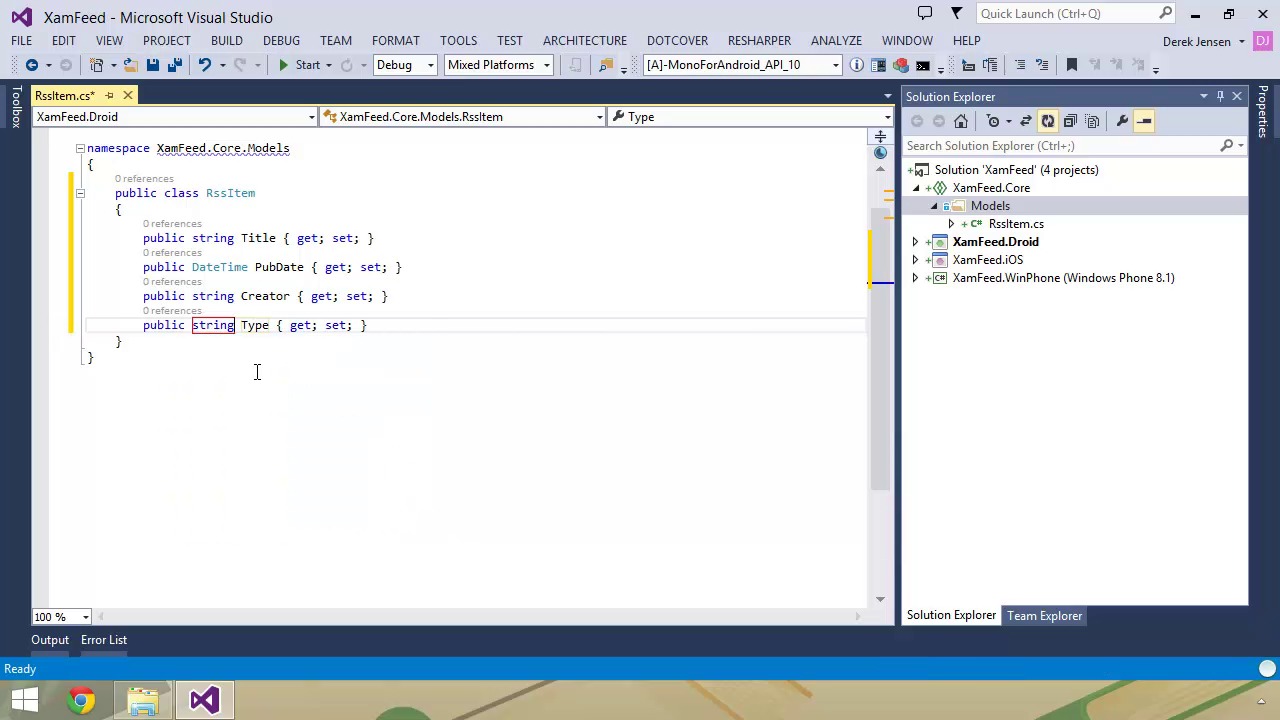Open the DEBUG menu
This screenshot has width=1280, height=720.
click(x=281, y=41)
